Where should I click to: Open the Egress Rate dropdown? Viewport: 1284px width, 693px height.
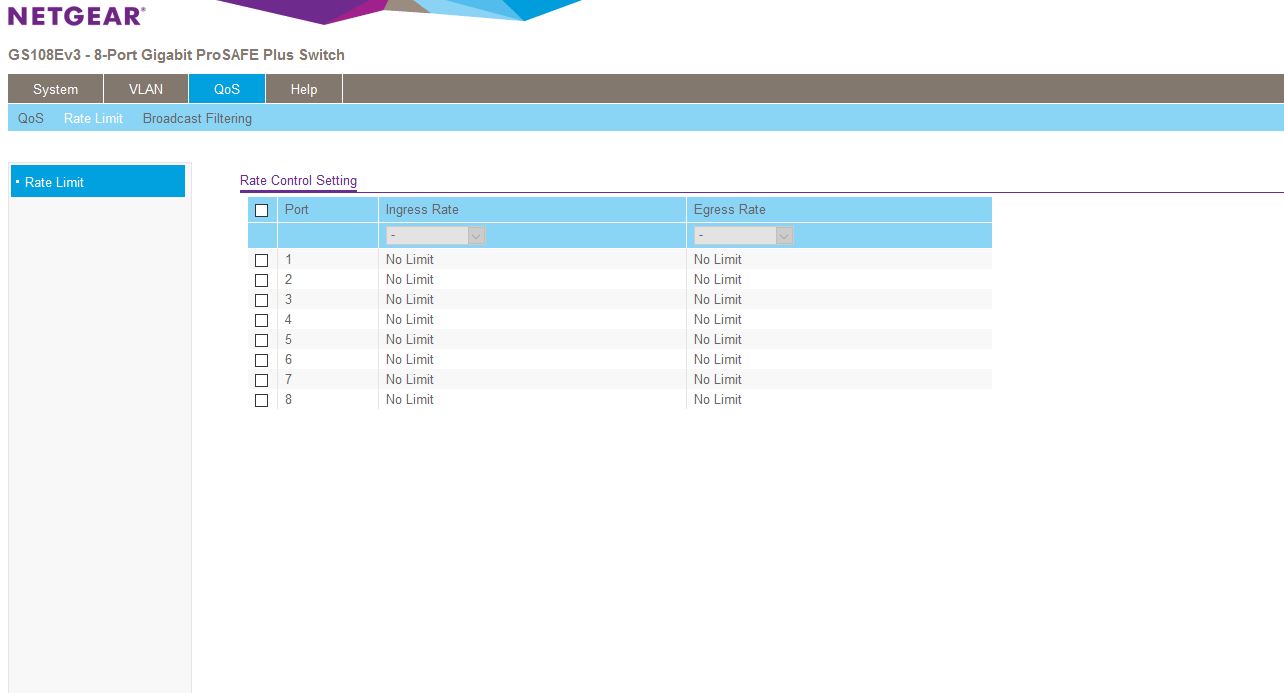point(744,235)
